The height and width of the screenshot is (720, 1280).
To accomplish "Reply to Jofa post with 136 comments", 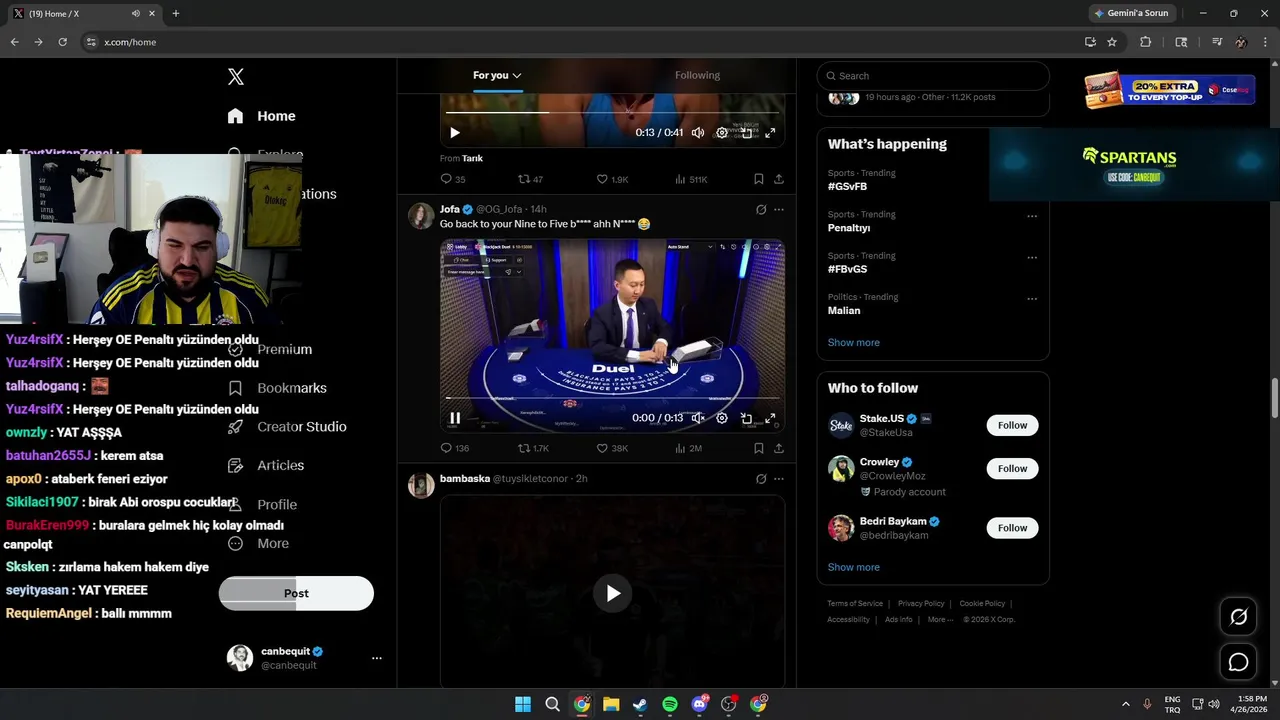I will 455,448.
